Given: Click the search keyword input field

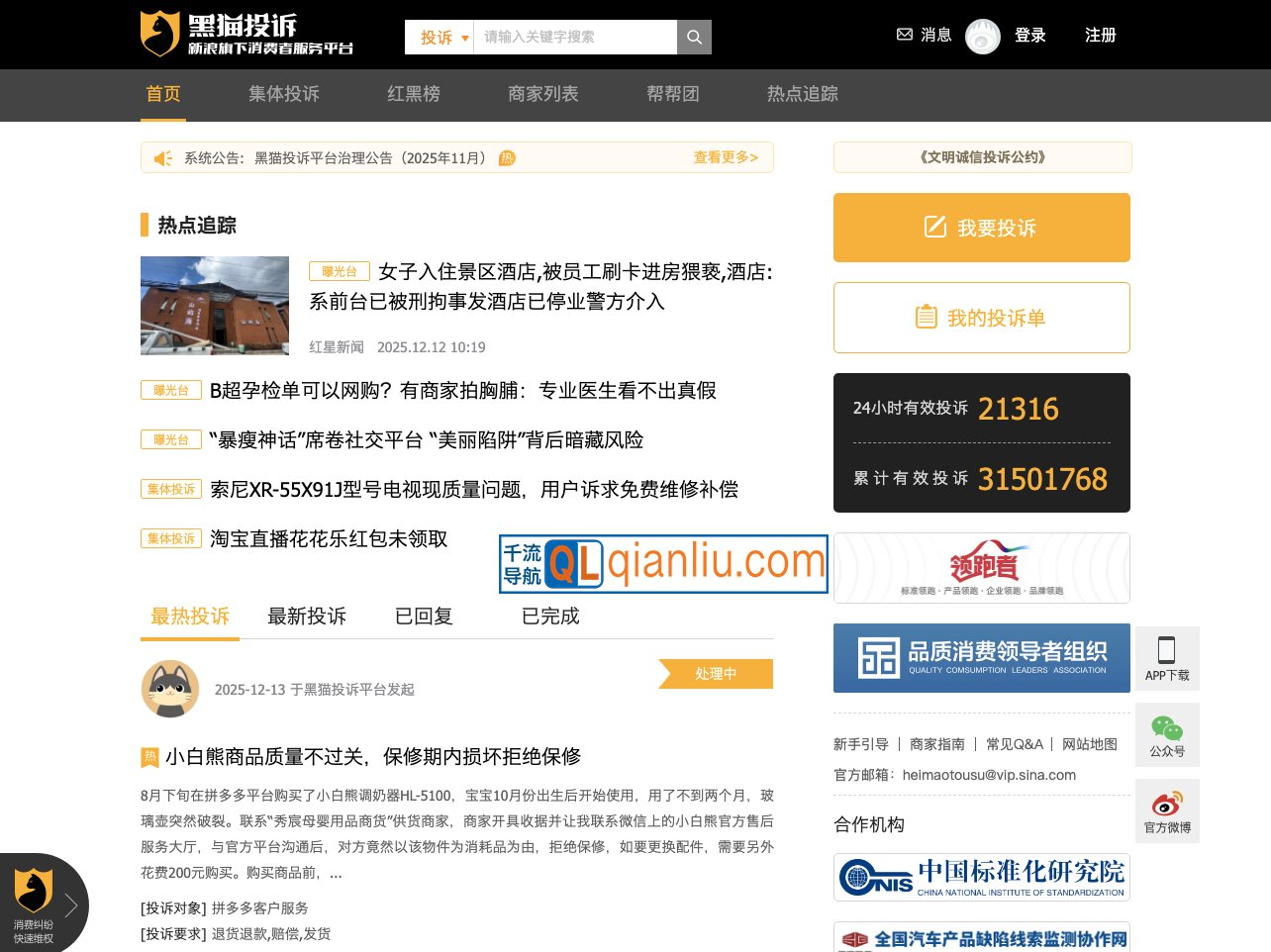Looking at the screenshot, I should (x=574, y=37).
